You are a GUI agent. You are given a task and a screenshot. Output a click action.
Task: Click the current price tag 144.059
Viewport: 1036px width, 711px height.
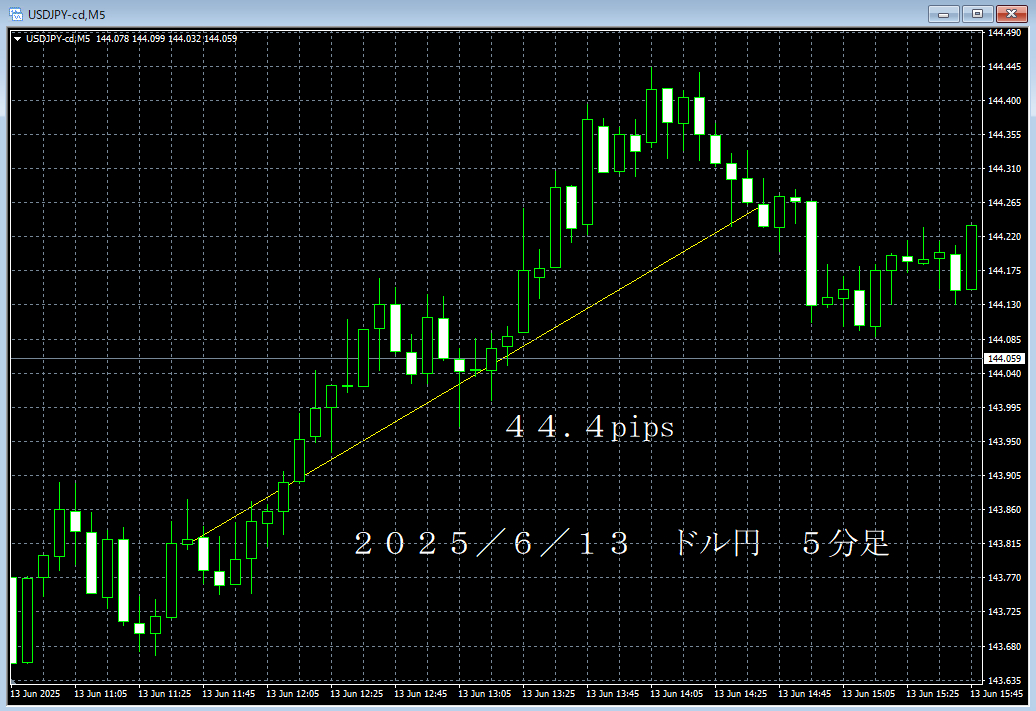coord(1004,357)
